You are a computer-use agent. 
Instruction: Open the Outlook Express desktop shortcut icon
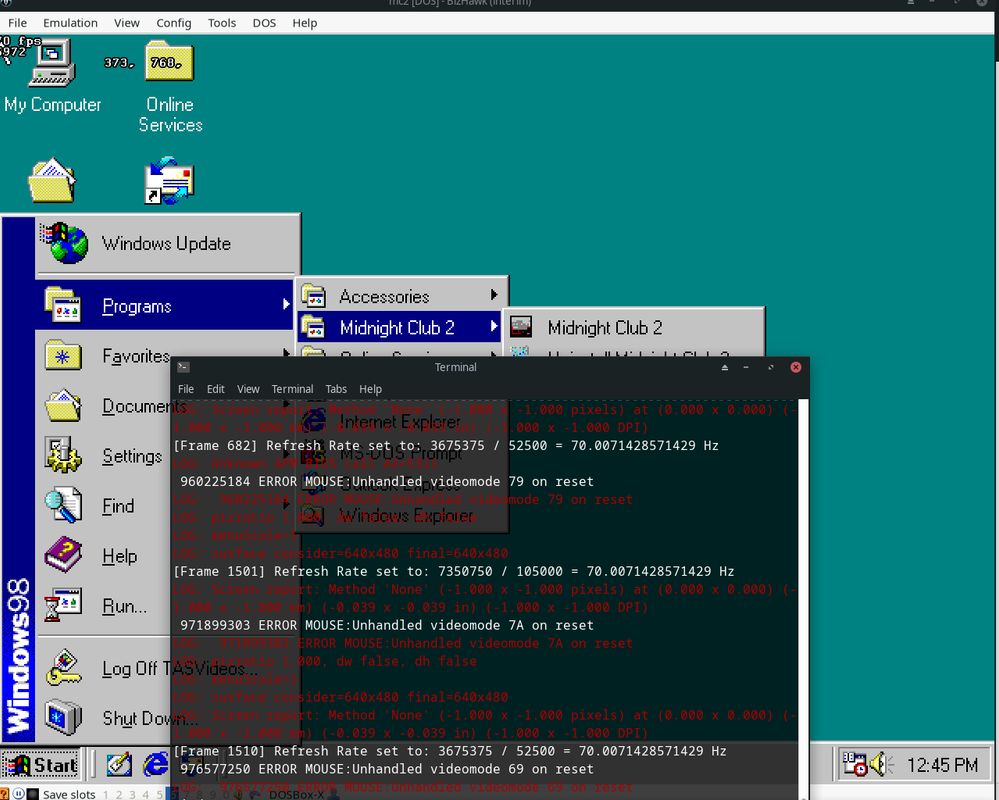[x=169, y=181]
